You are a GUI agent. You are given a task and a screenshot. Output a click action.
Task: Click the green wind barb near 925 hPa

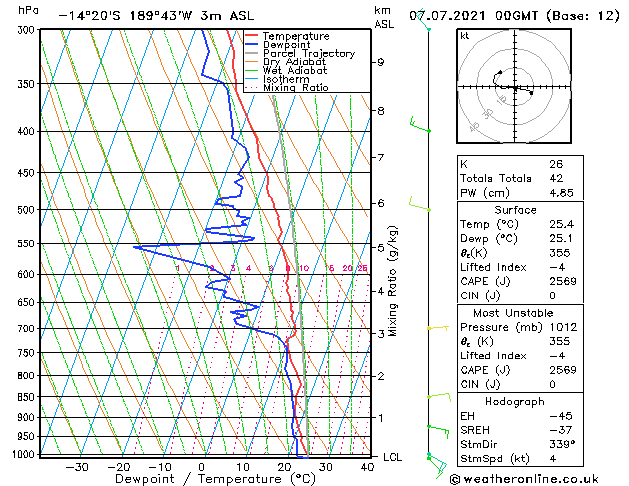coord(438,432)
